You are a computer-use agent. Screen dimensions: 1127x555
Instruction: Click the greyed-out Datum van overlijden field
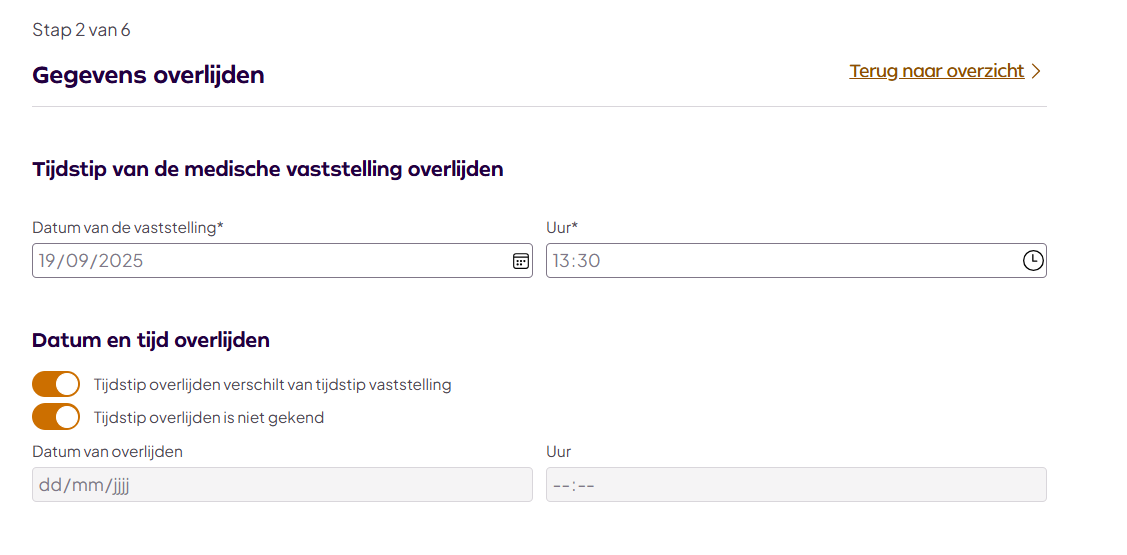coord(282,485)
